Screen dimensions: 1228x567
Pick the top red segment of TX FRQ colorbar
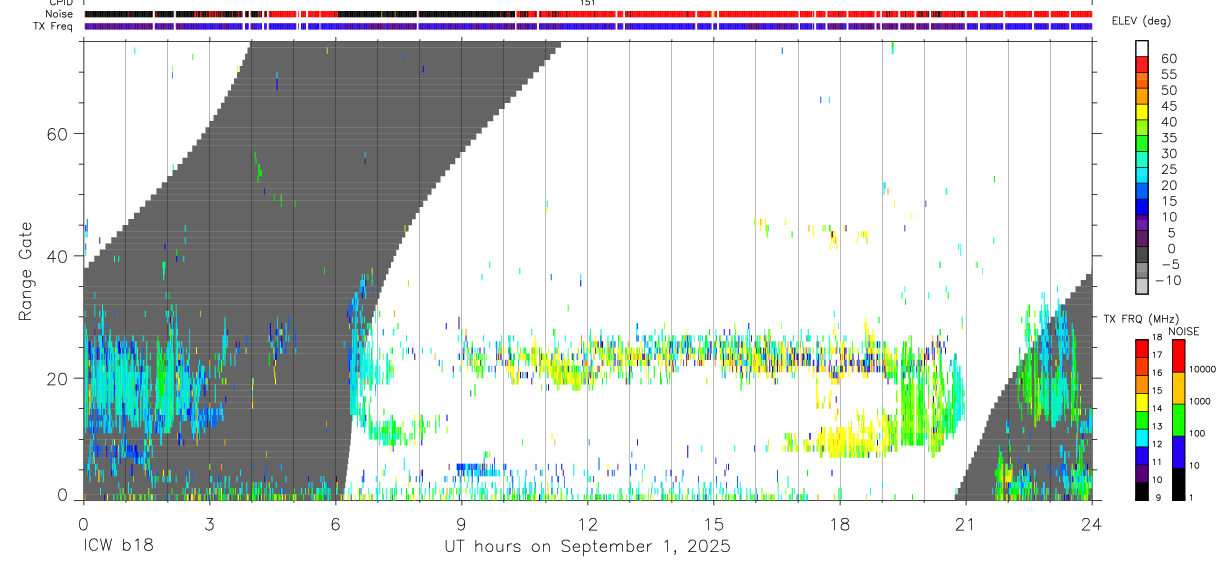tap(1140, 347)
